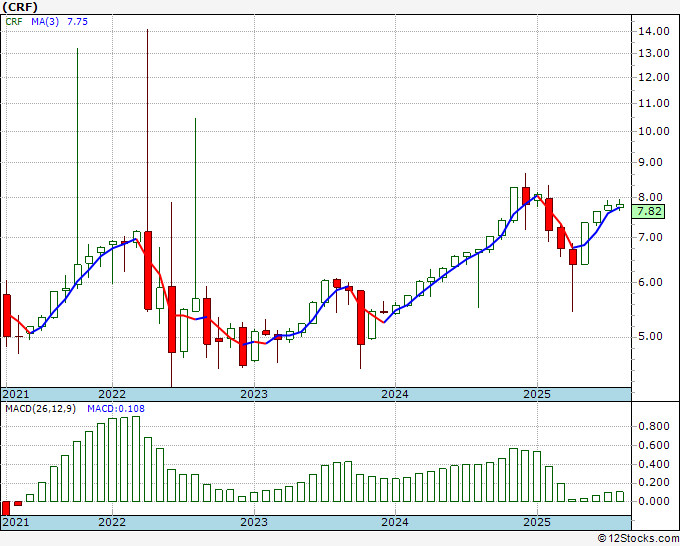Screen dimensions: 680x546
Task: Click the tallest MACD bar in early 2022
Action: click(x=136, y=459)
